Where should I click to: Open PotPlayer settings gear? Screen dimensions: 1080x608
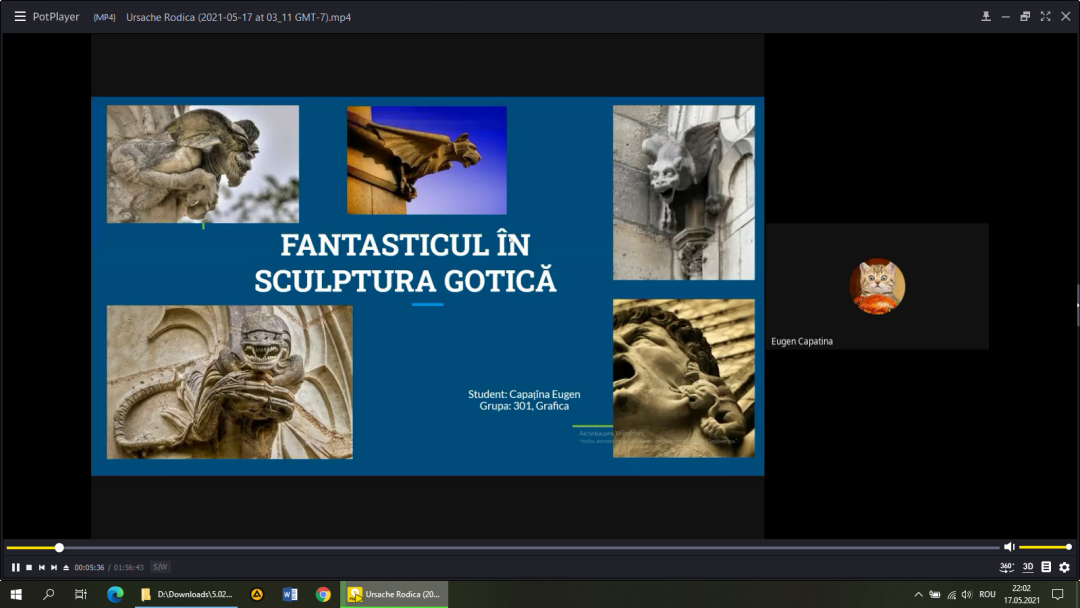1064,567
